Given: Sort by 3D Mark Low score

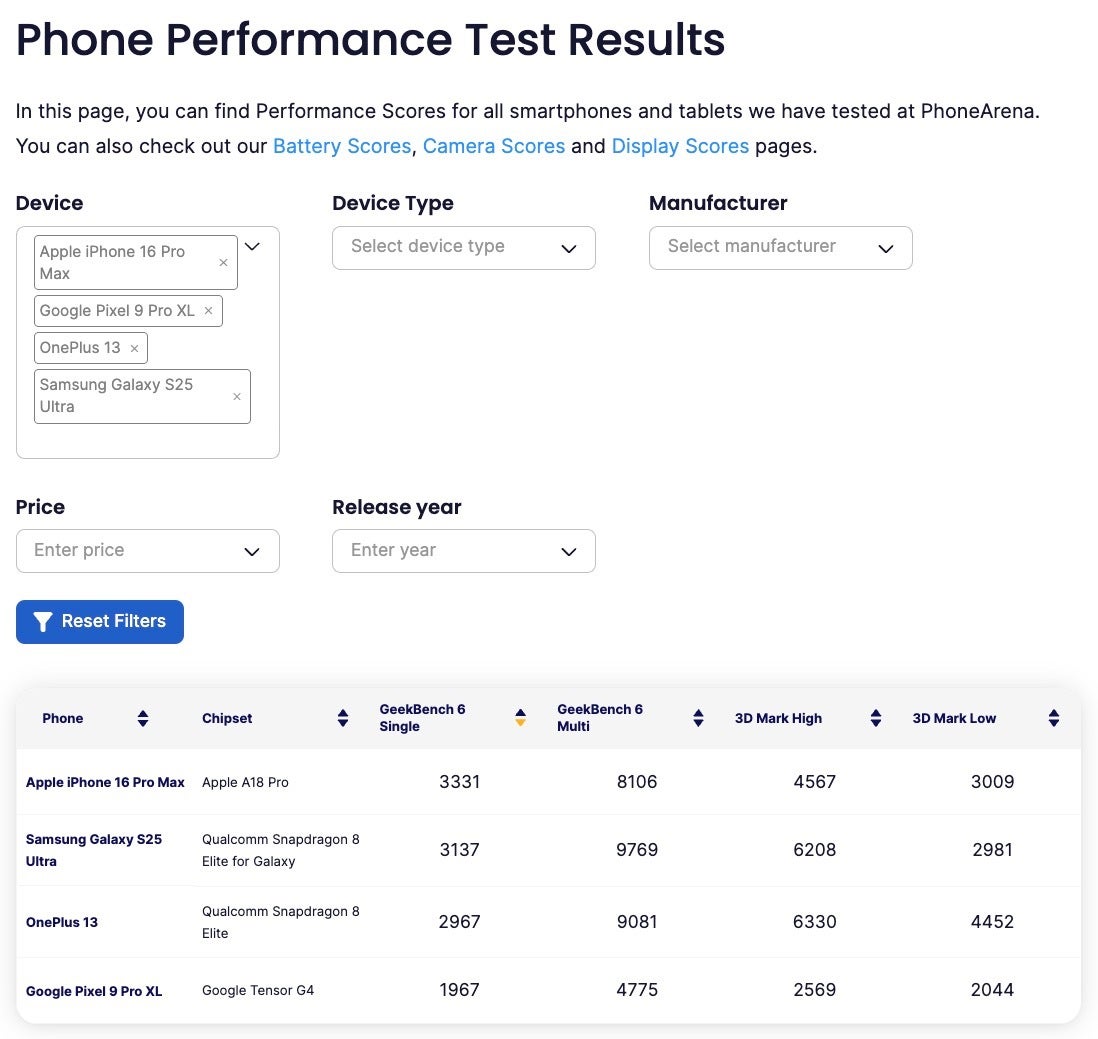Looking at the screenshot, I should (1053, 718).
